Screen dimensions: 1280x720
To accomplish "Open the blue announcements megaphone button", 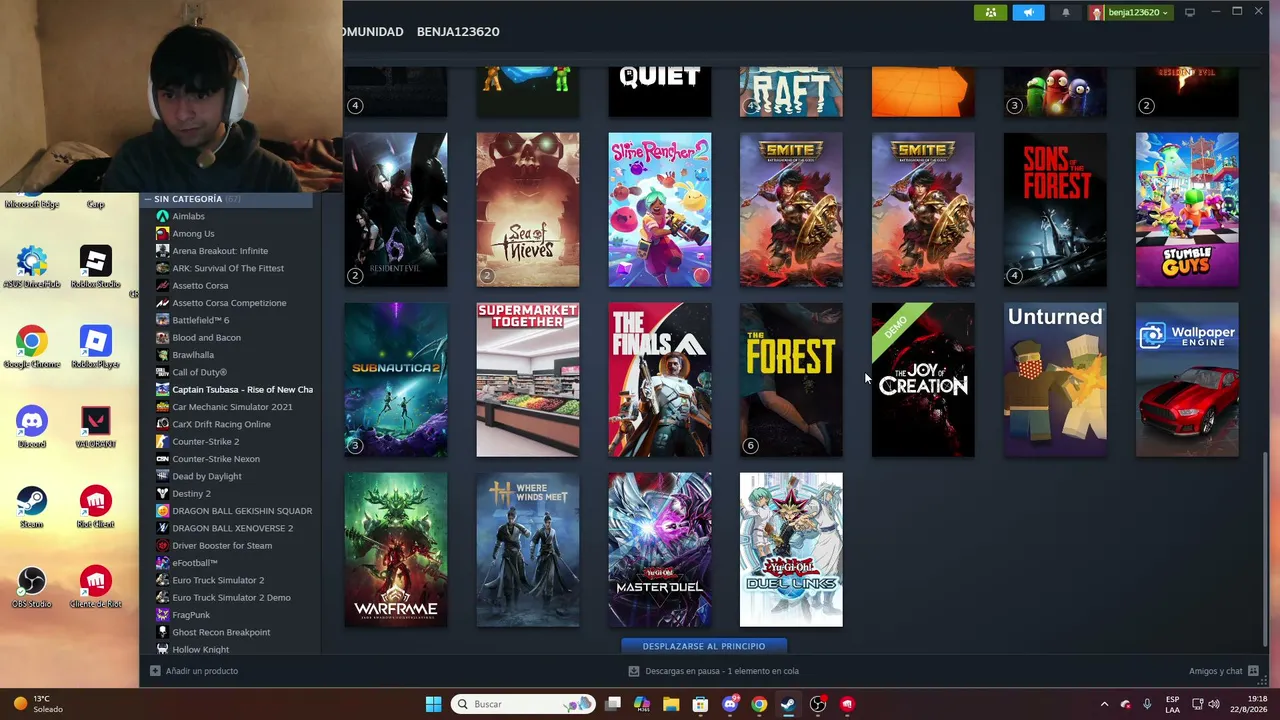I will [x=1028, y=12].
